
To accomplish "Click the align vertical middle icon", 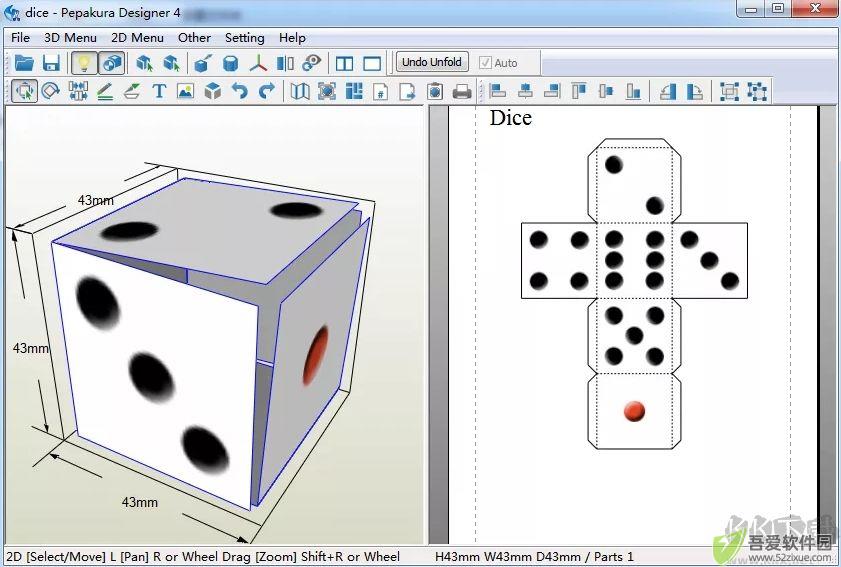I will coord(606,91).
